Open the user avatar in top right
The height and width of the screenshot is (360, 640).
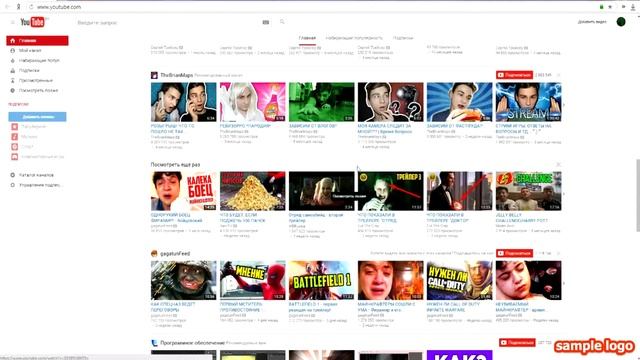point(621,22)
